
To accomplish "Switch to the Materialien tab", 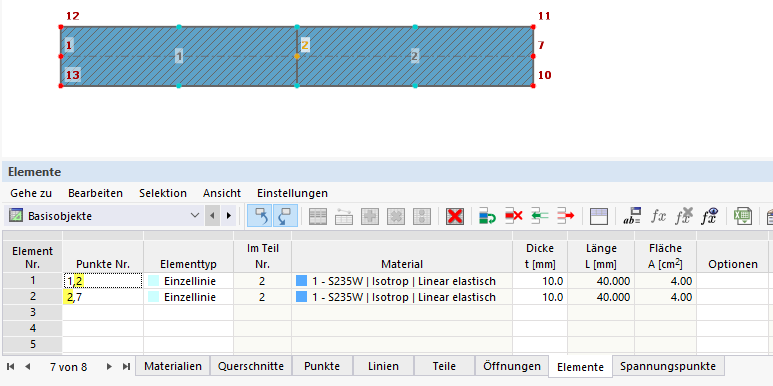I will [x=173, y=366].
